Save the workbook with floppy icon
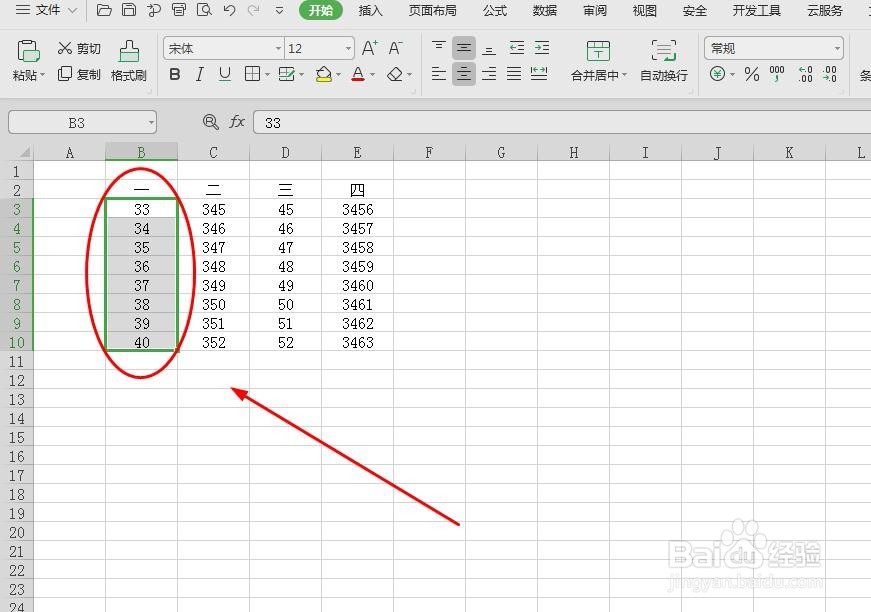Image resolution: width=871 pixels, height=612 pixels. tap(129, 9)
